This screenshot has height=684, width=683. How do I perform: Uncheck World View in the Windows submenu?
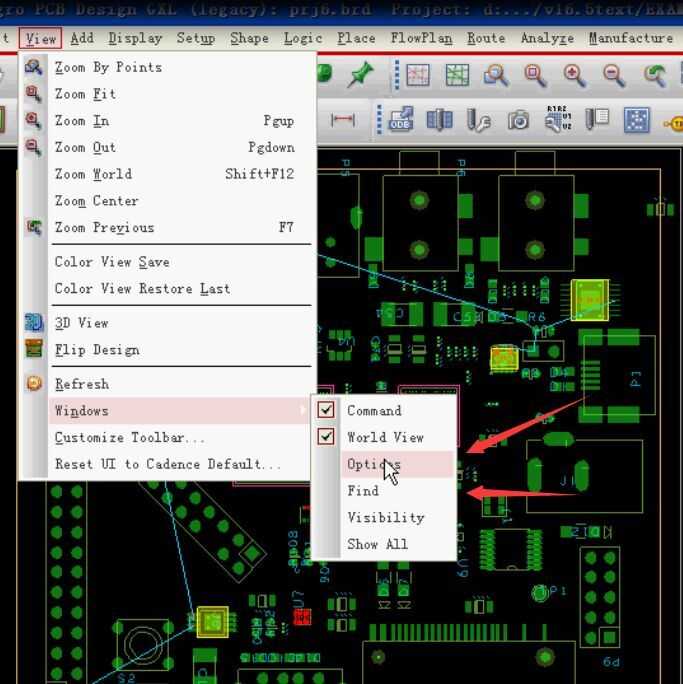tap(326, 436)
